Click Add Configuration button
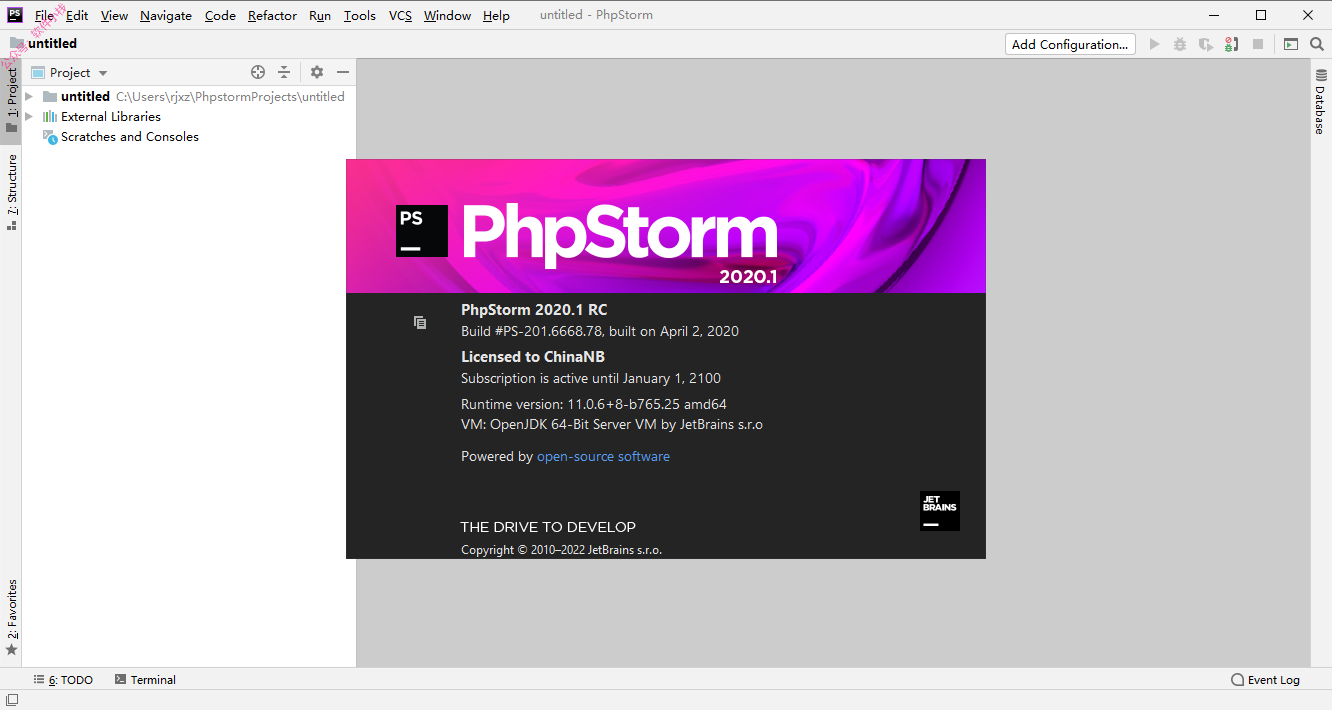Screen dimensions: 1332x710 1070,44
